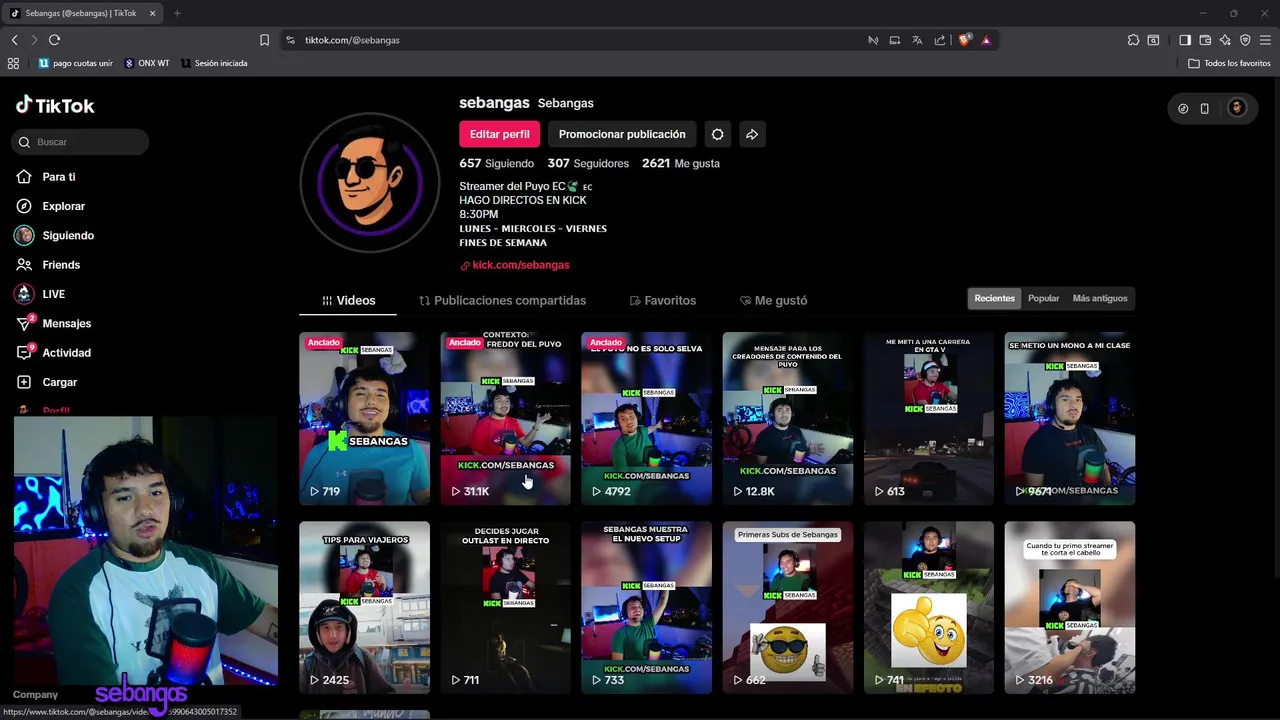The width and height of the screenshot is (1280, 720).
Task: Open Sesión iniciada bookmark
Action: [x=214, y=63]
